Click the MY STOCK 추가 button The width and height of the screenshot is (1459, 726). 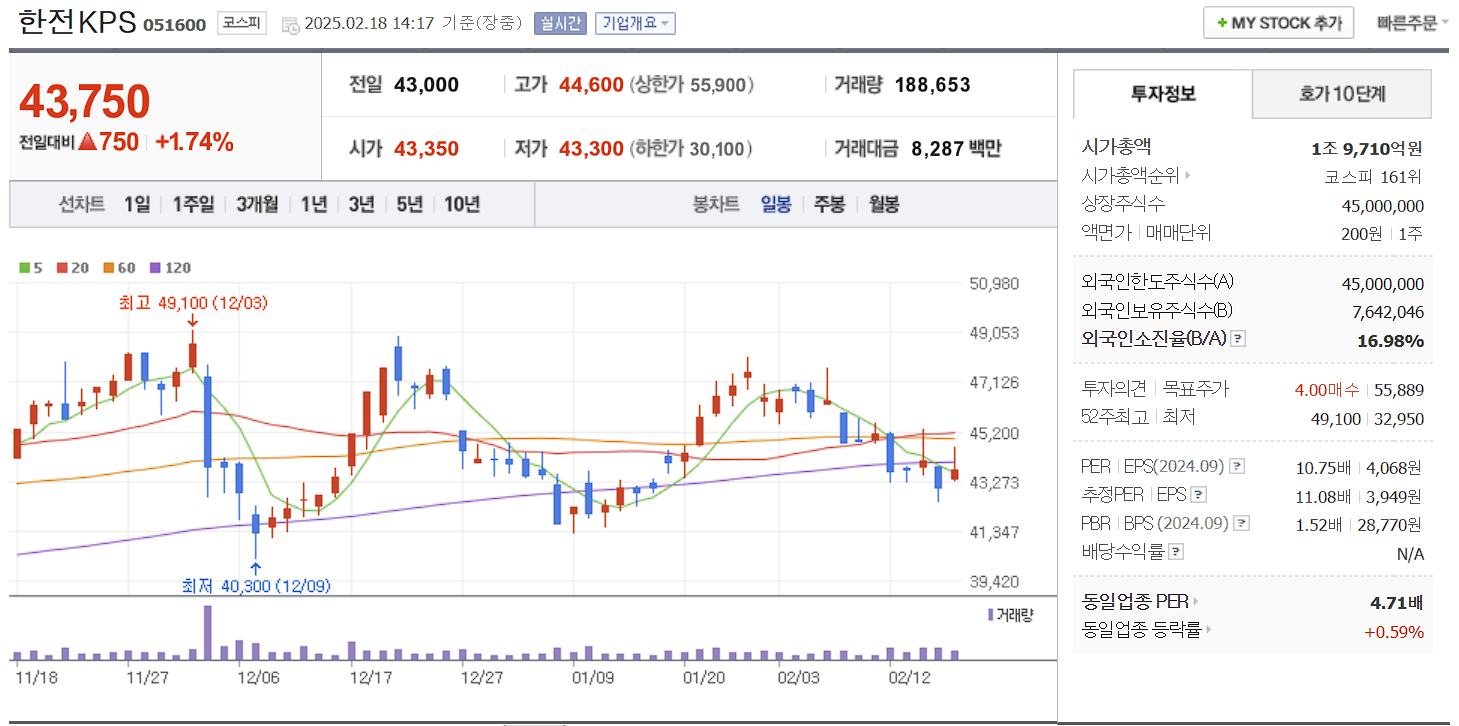tap(1278, 22)
